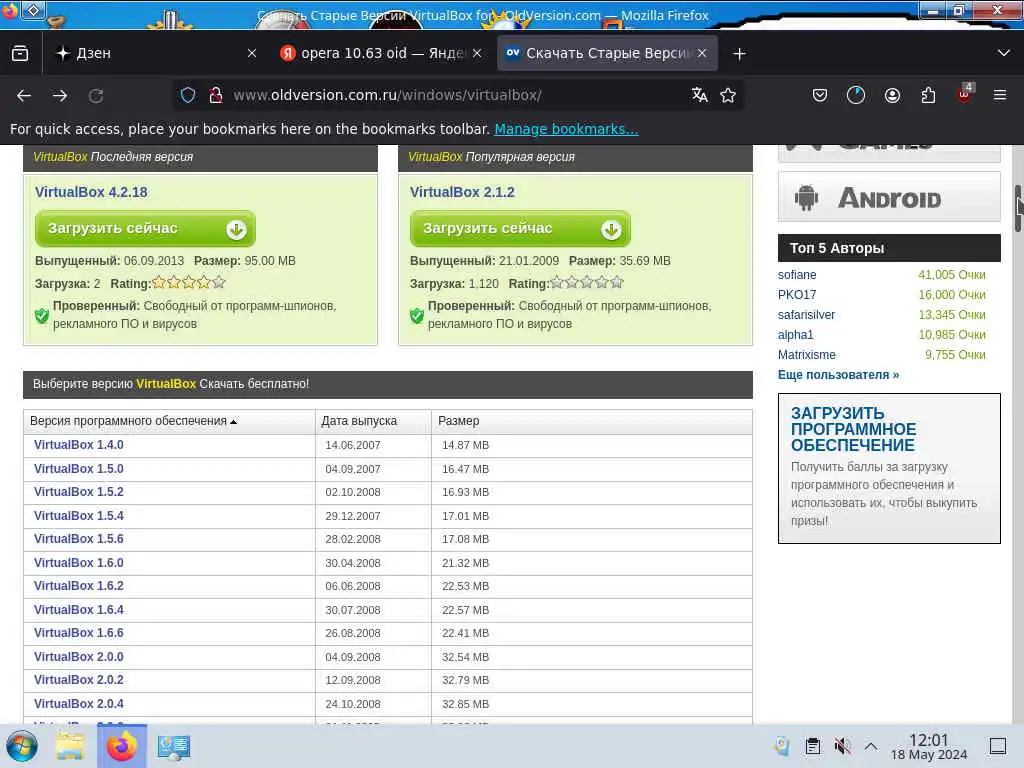Download VirtualBox 4.2.18 with Загрузить сейчас

tap(145, 229)
